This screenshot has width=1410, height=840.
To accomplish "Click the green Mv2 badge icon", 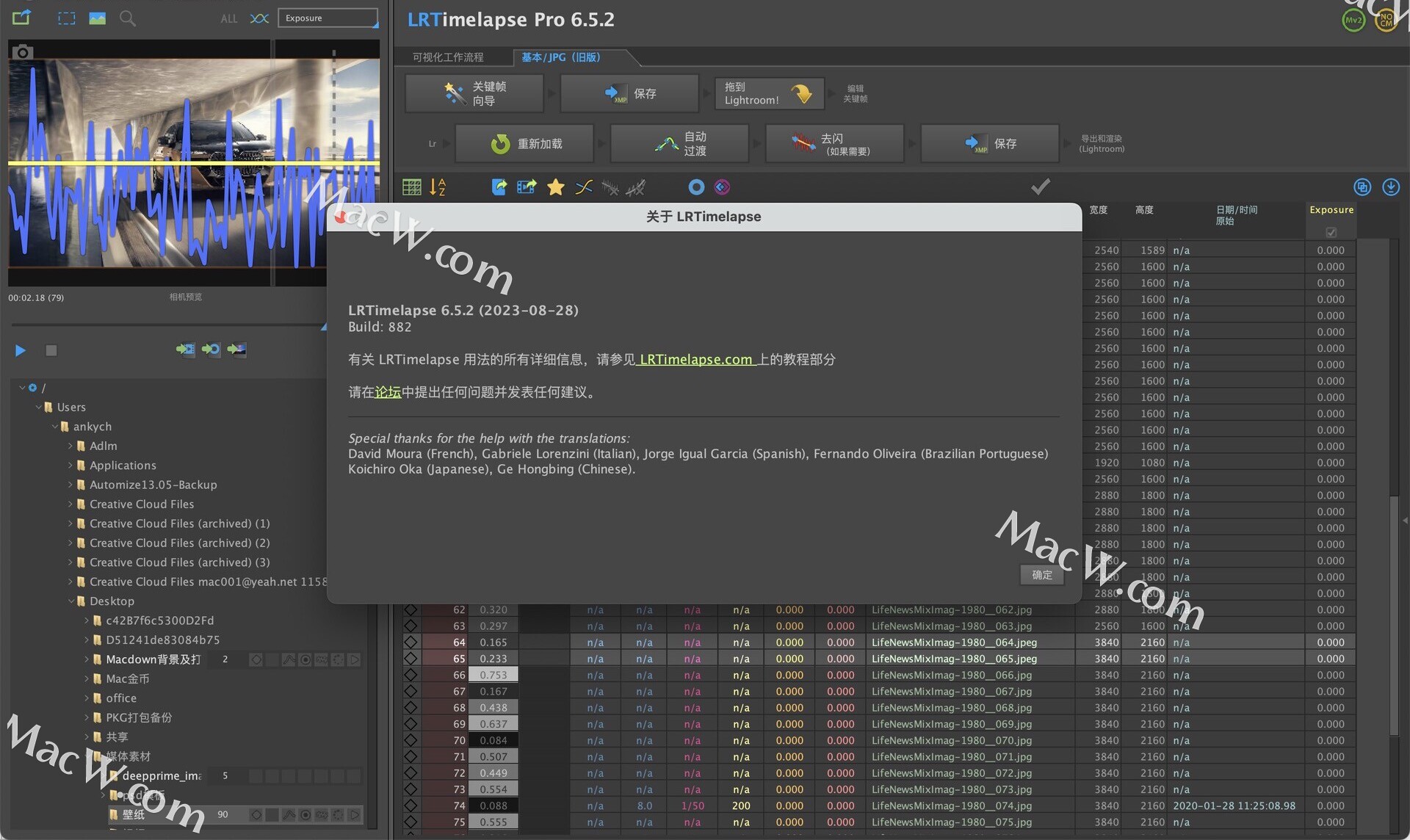I will click(1353, 20).
